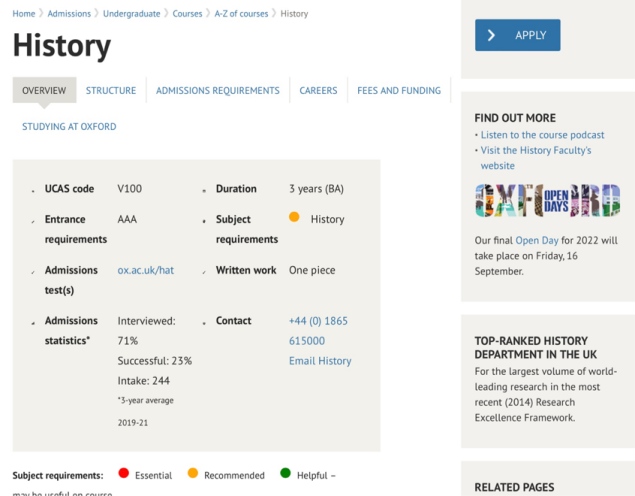Click the Find Out More heading
The image size is (635, 496).
[515, 118]
